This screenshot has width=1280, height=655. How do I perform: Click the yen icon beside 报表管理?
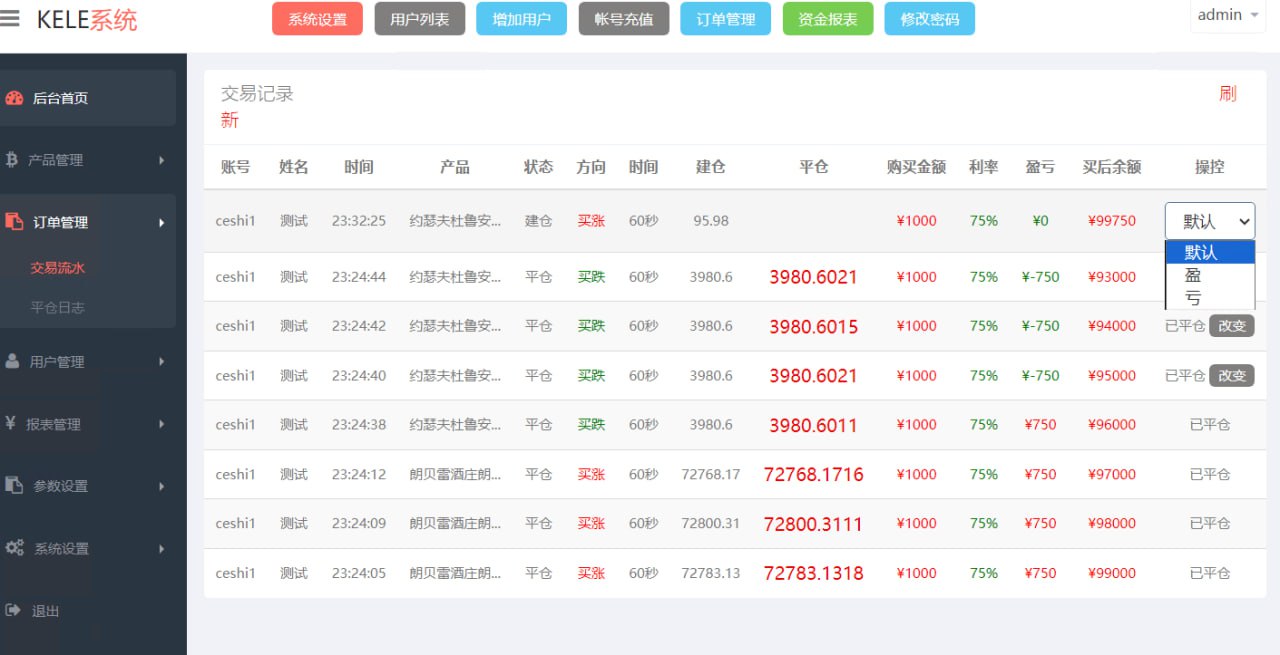10,424
